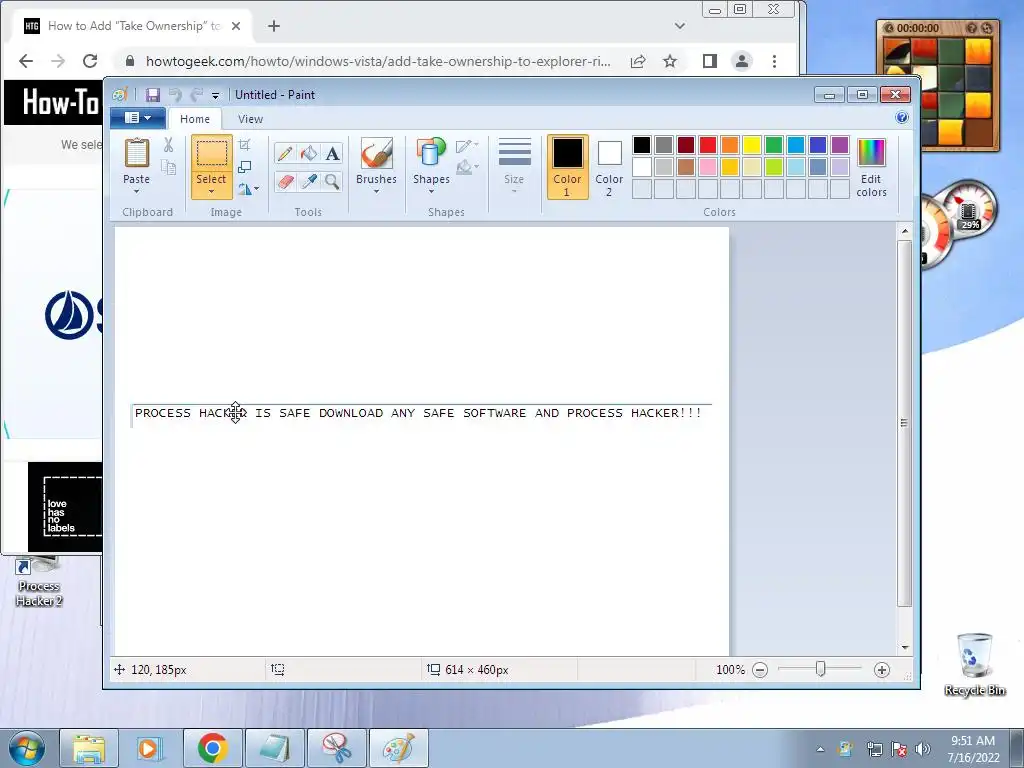Image resolution: width=1024 pixels, height=768 pixels.
Task: Click Paint vertical scrollbar up arrow
Action: (x=904, y=231)
